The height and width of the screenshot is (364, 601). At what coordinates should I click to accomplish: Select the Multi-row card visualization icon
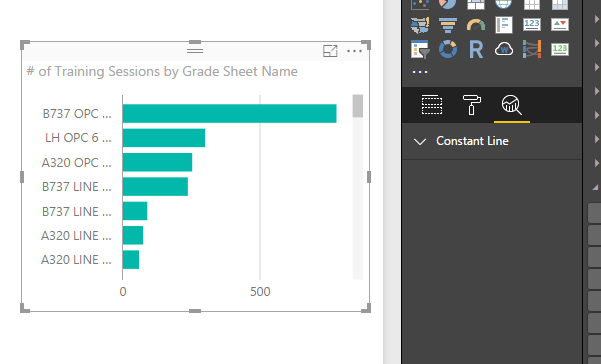[x=504, y=25]
